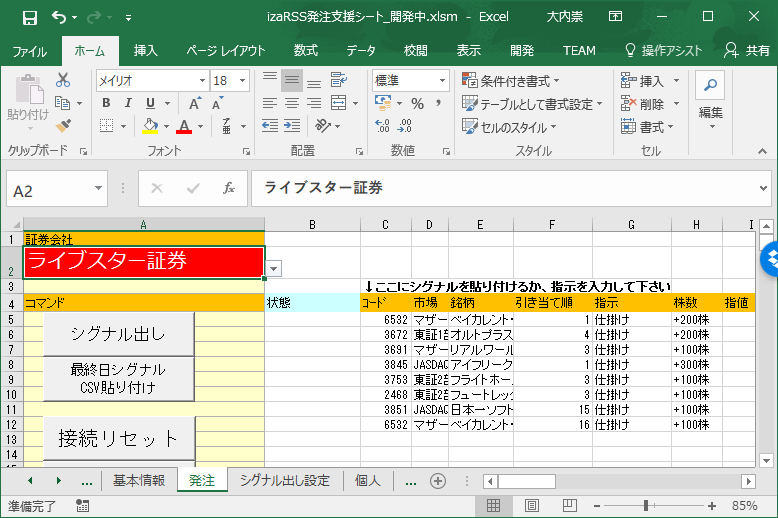The image size is (778, 518).
Task: Merge and center the cells
Action: [x=338, y=103]
